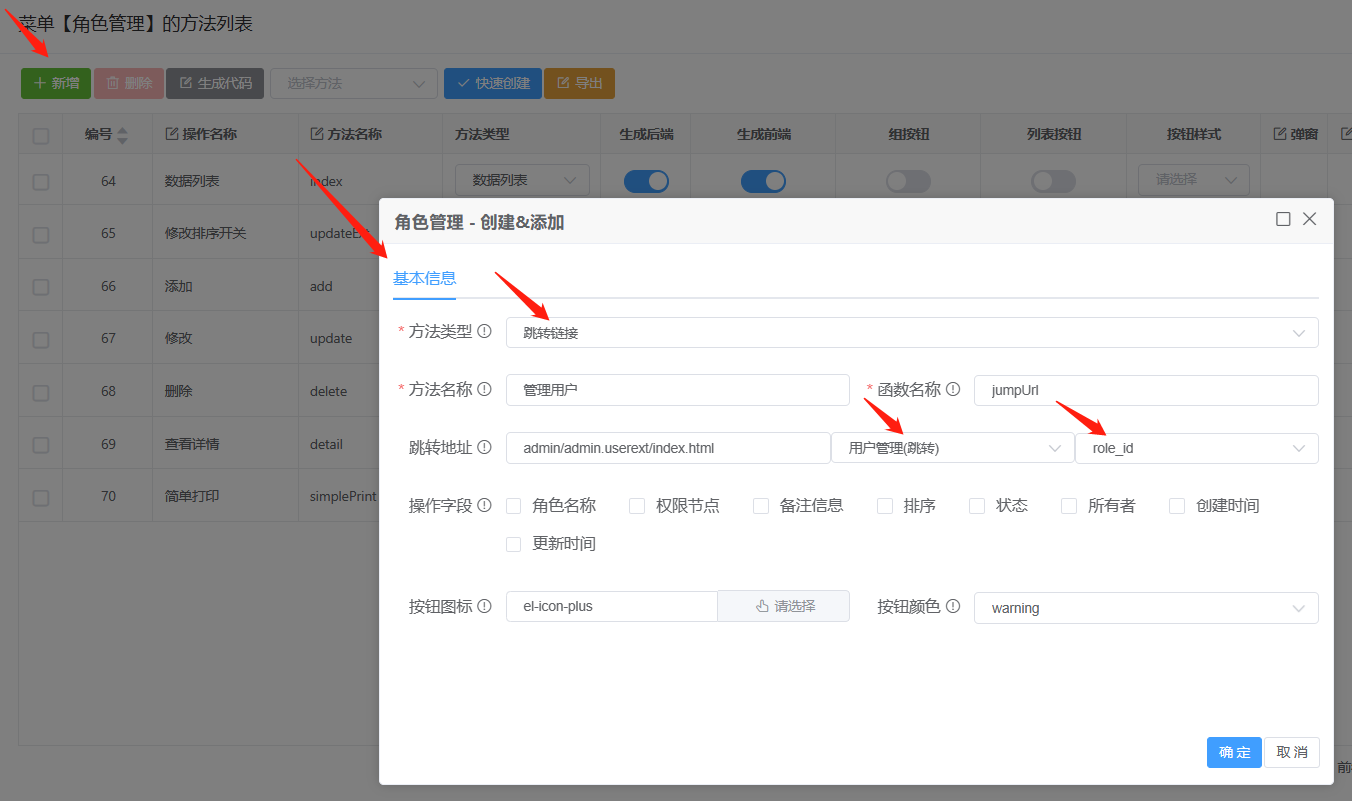
Task: Expand the role_id parameter dropdown
Action: (x=1196, y=448)
